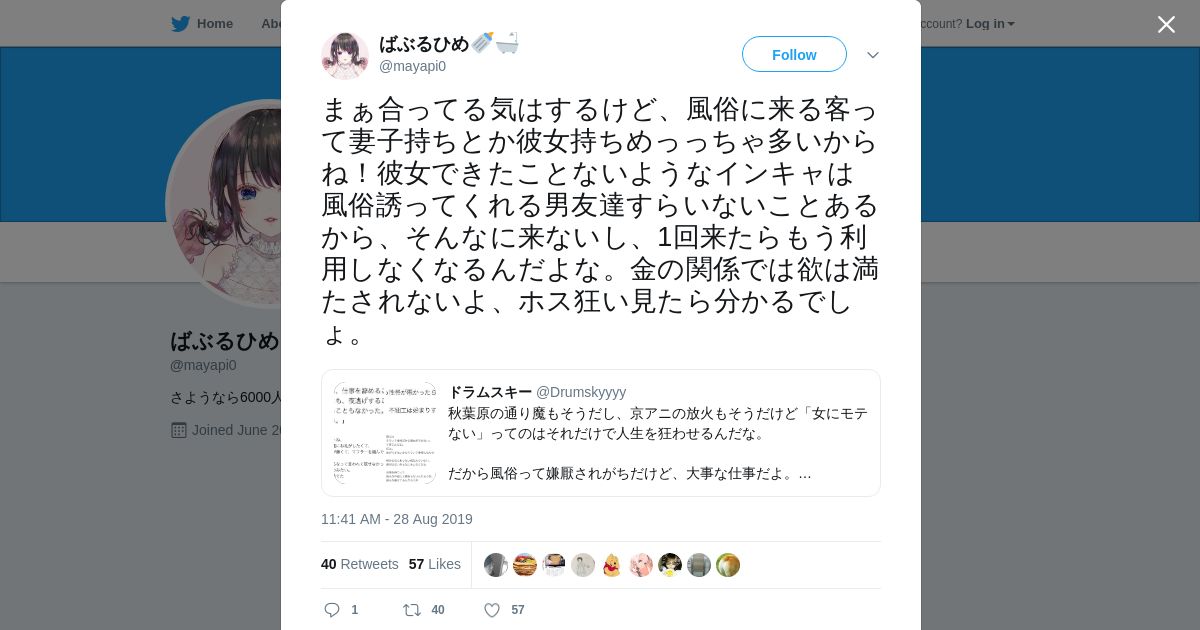Like the tweet with heart icon
The height and width of the screenshot is (630, 1200).
point(492,610)
